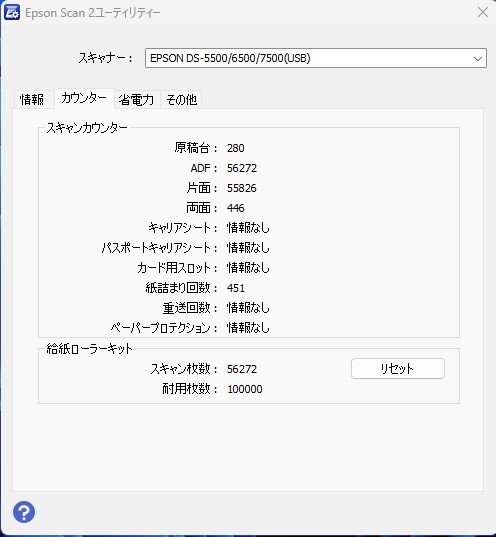The height and width of the screenshot is (537, 496).
Task: Select the カウンター tab
Action: click(84, 98)
